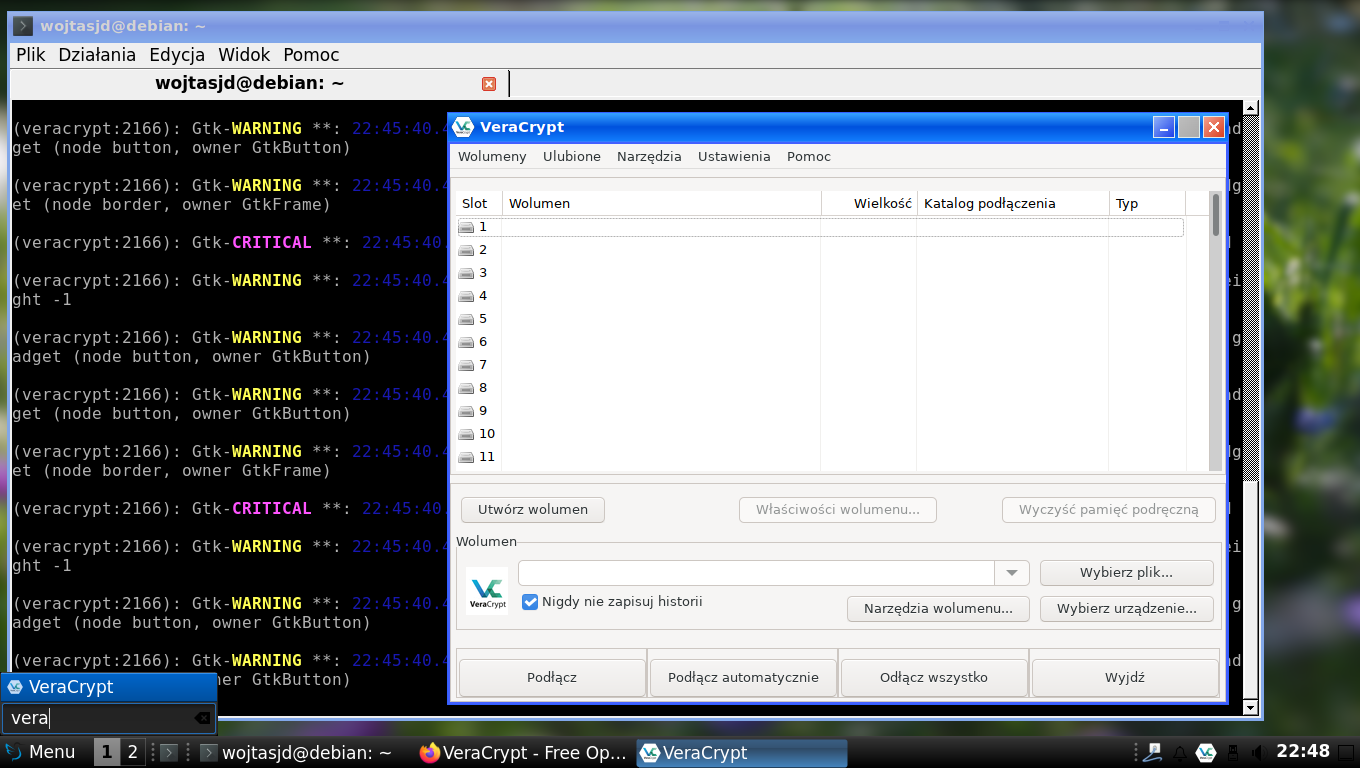Click the 'Podłącz' button
The image size is (1360, 768).
tap(552, 677)
